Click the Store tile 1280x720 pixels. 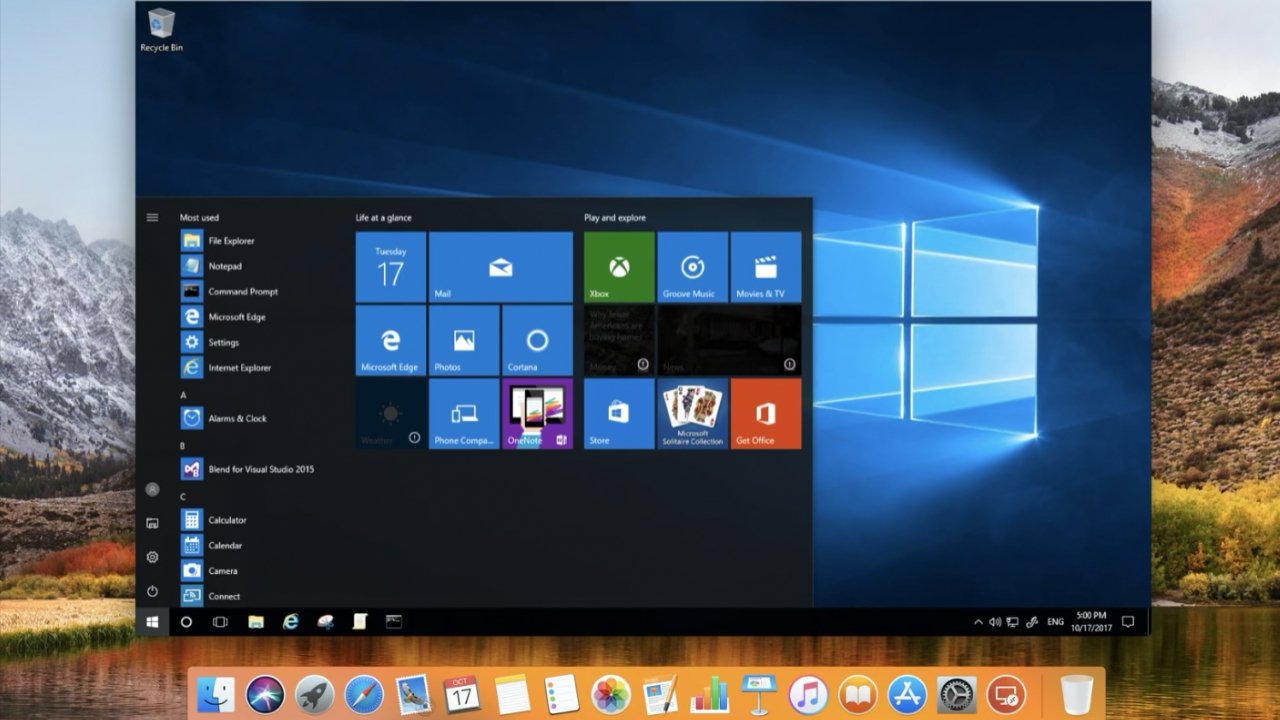click(x=619, y=413)
